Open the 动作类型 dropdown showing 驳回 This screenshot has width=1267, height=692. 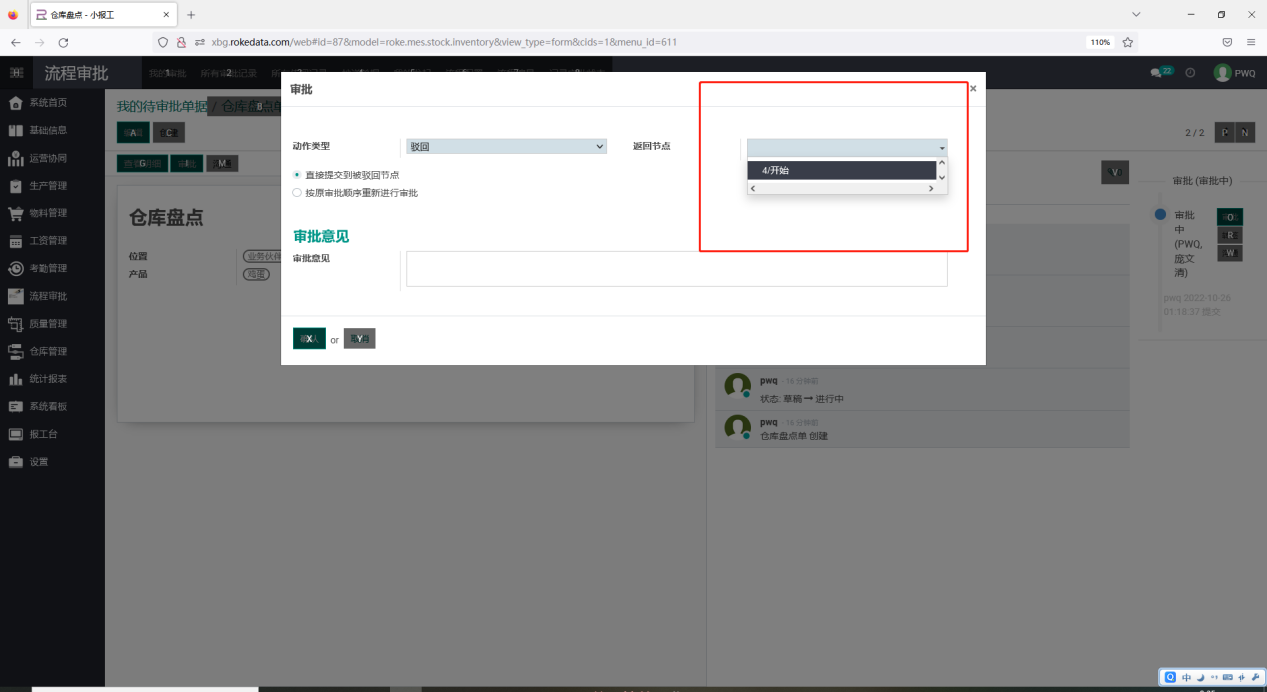(x=506, y=146)
